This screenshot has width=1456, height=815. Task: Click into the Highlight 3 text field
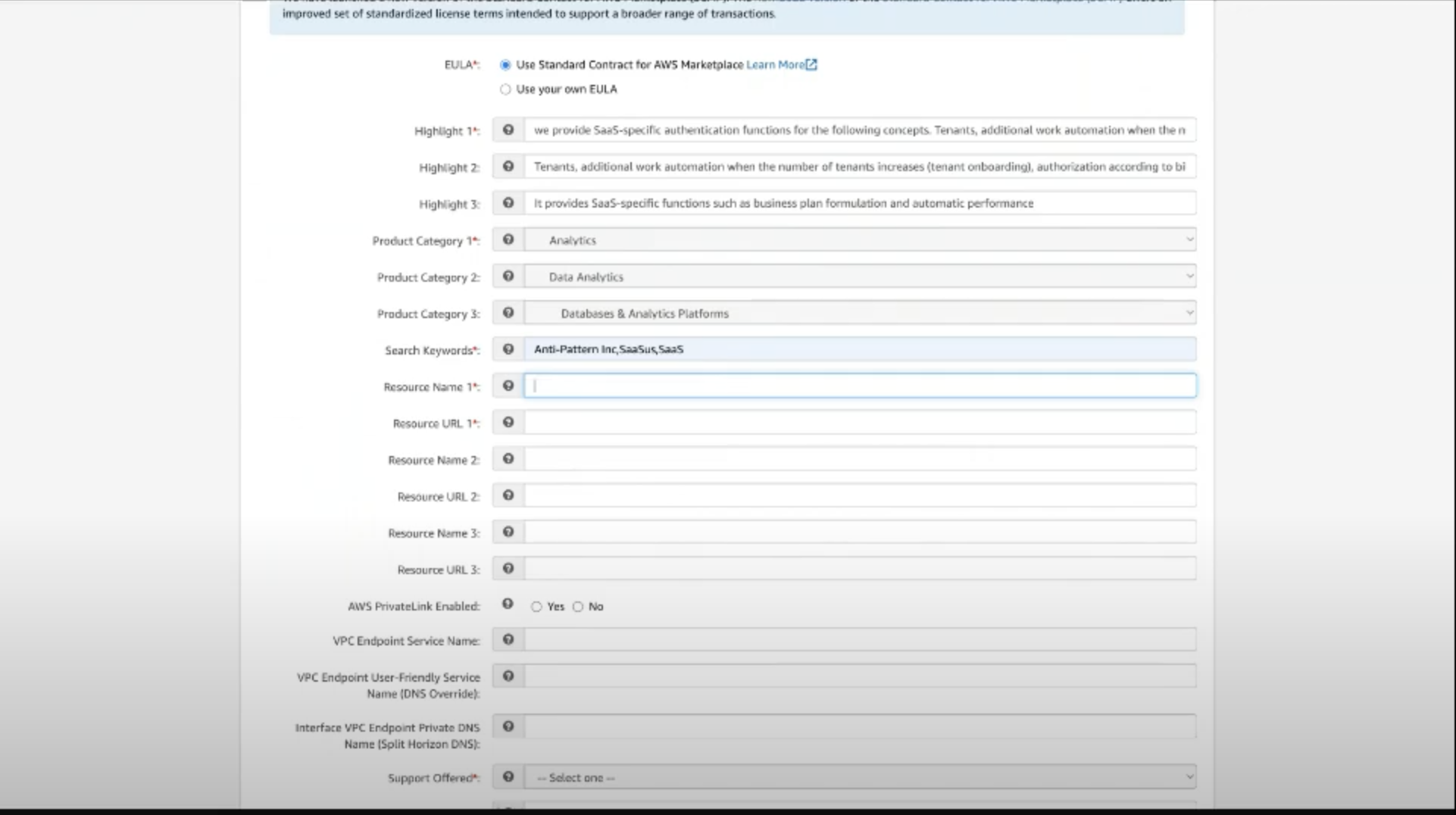coord(860,203)
